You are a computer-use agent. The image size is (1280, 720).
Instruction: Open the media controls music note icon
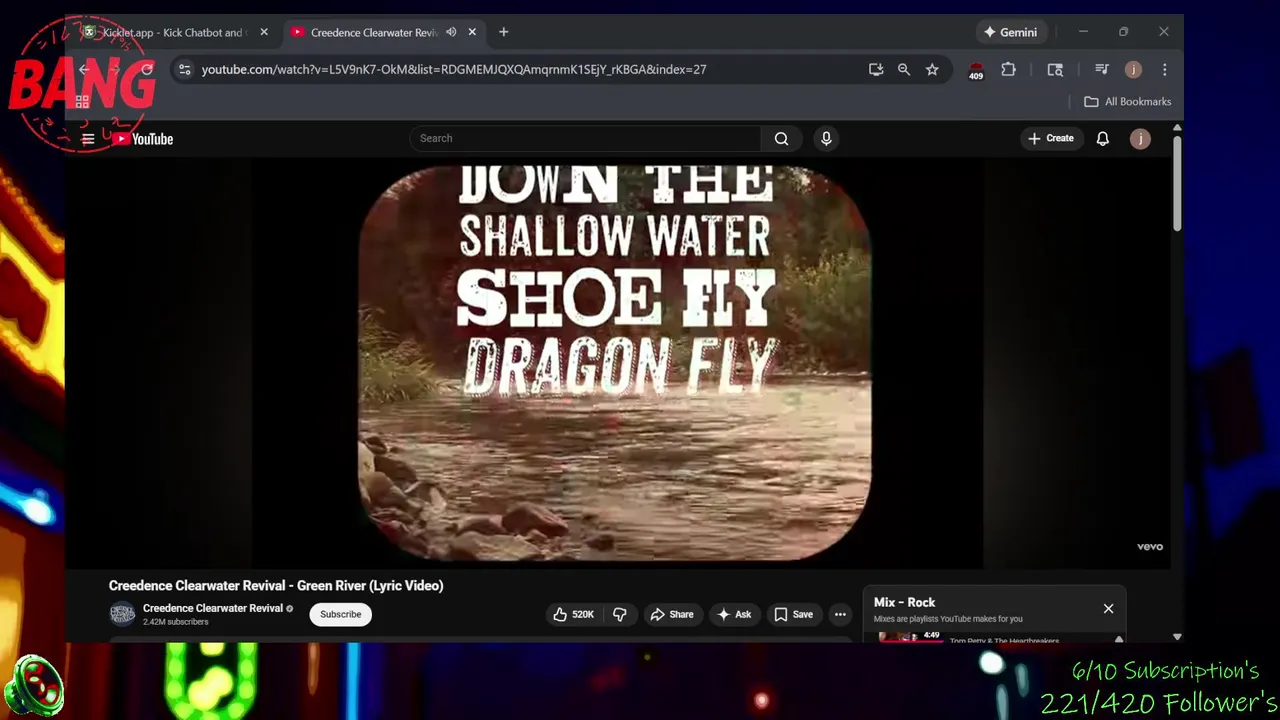tap(1102, 70)
